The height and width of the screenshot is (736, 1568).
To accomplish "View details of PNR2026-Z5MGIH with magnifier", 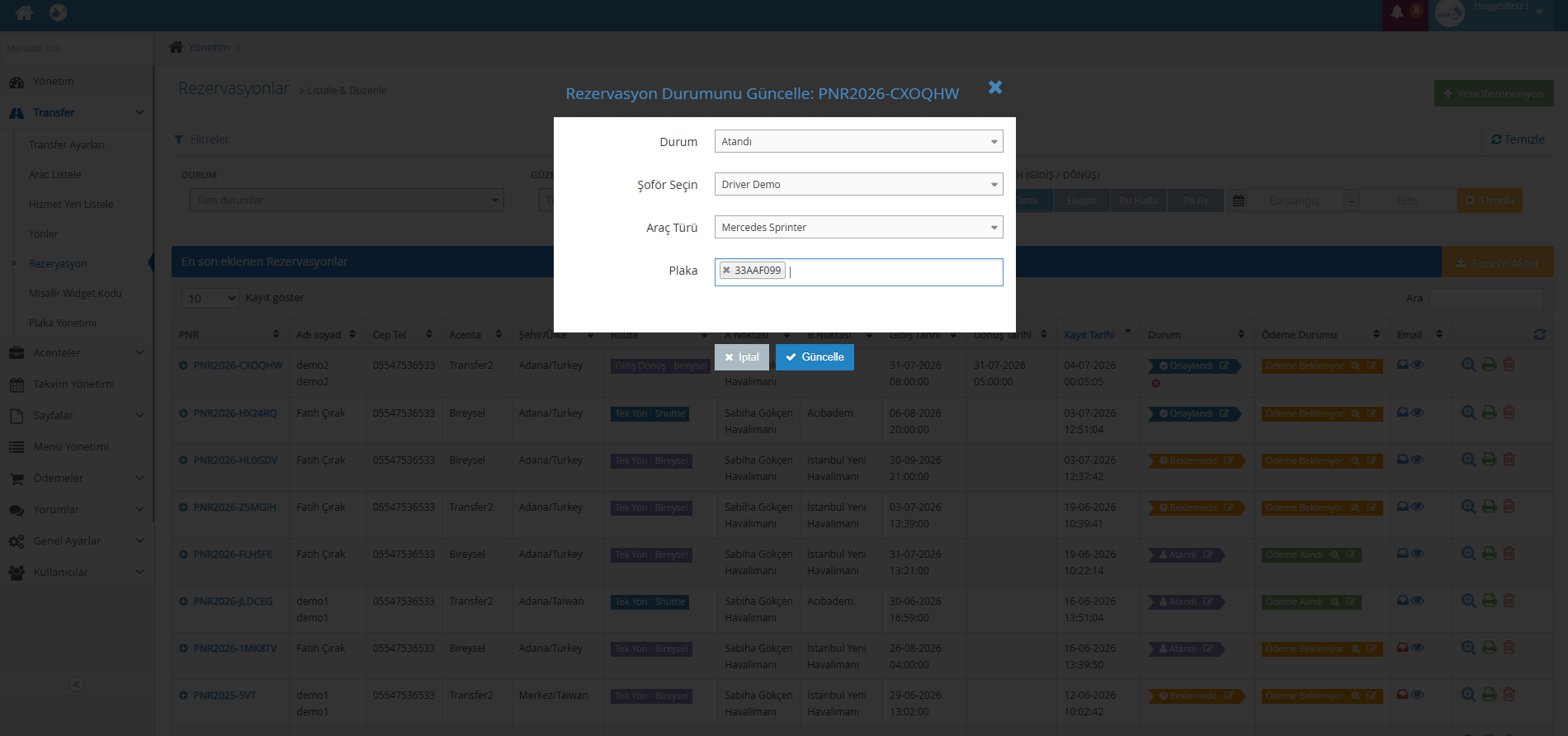I will pyautogui.click(x=1468, y=507).
